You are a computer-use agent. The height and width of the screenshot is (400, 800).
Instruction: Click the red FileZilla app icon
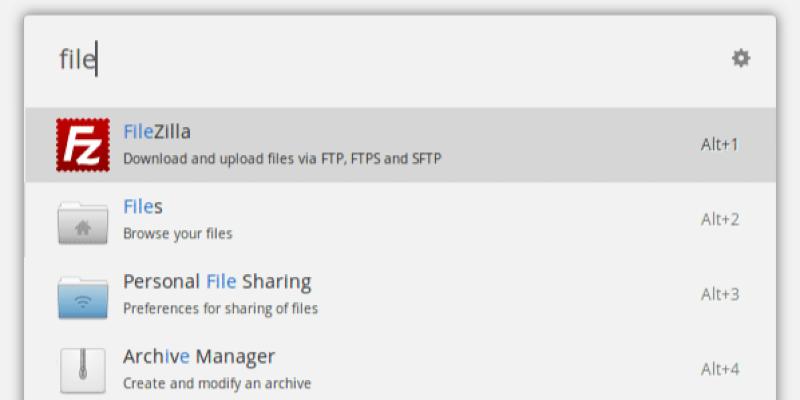(83, 146)
